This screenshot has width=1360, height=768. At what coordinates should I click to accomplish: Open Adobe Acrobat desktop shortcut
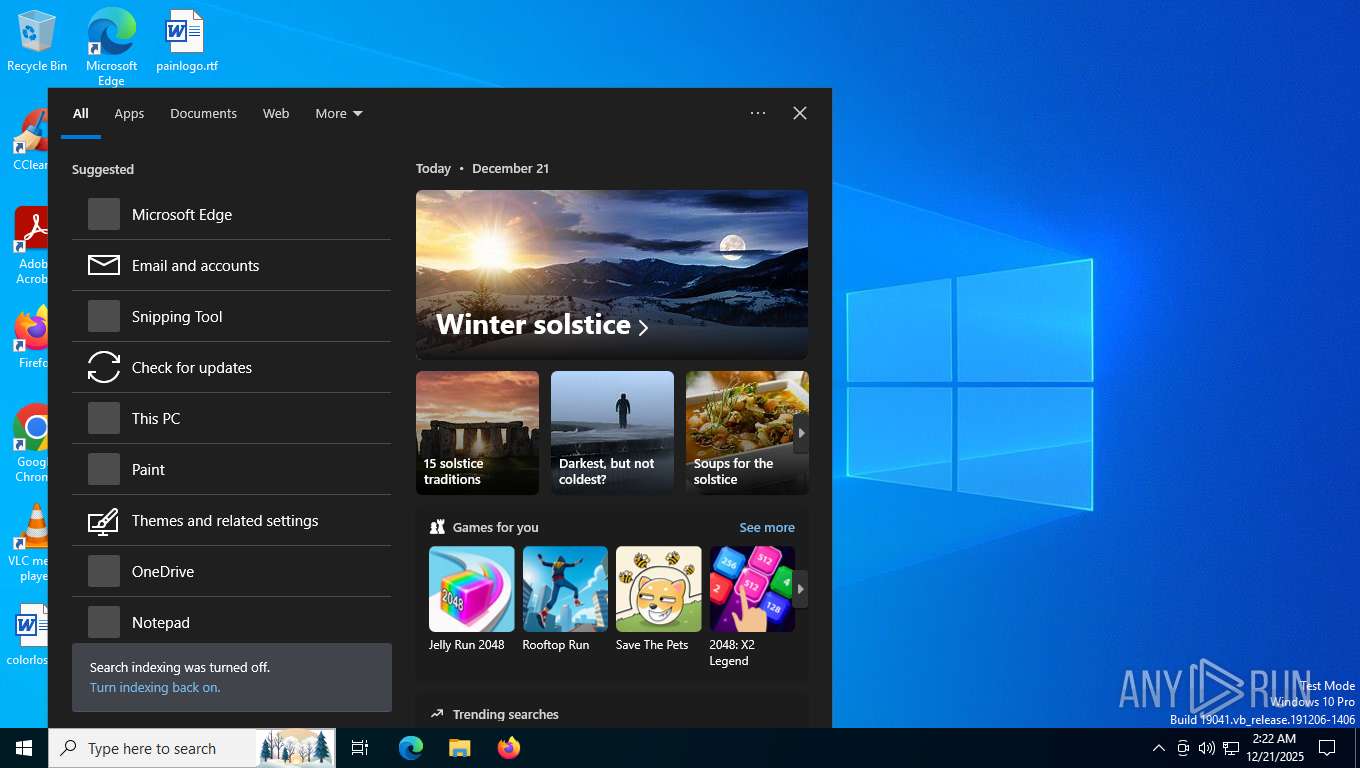click(30, 245)
